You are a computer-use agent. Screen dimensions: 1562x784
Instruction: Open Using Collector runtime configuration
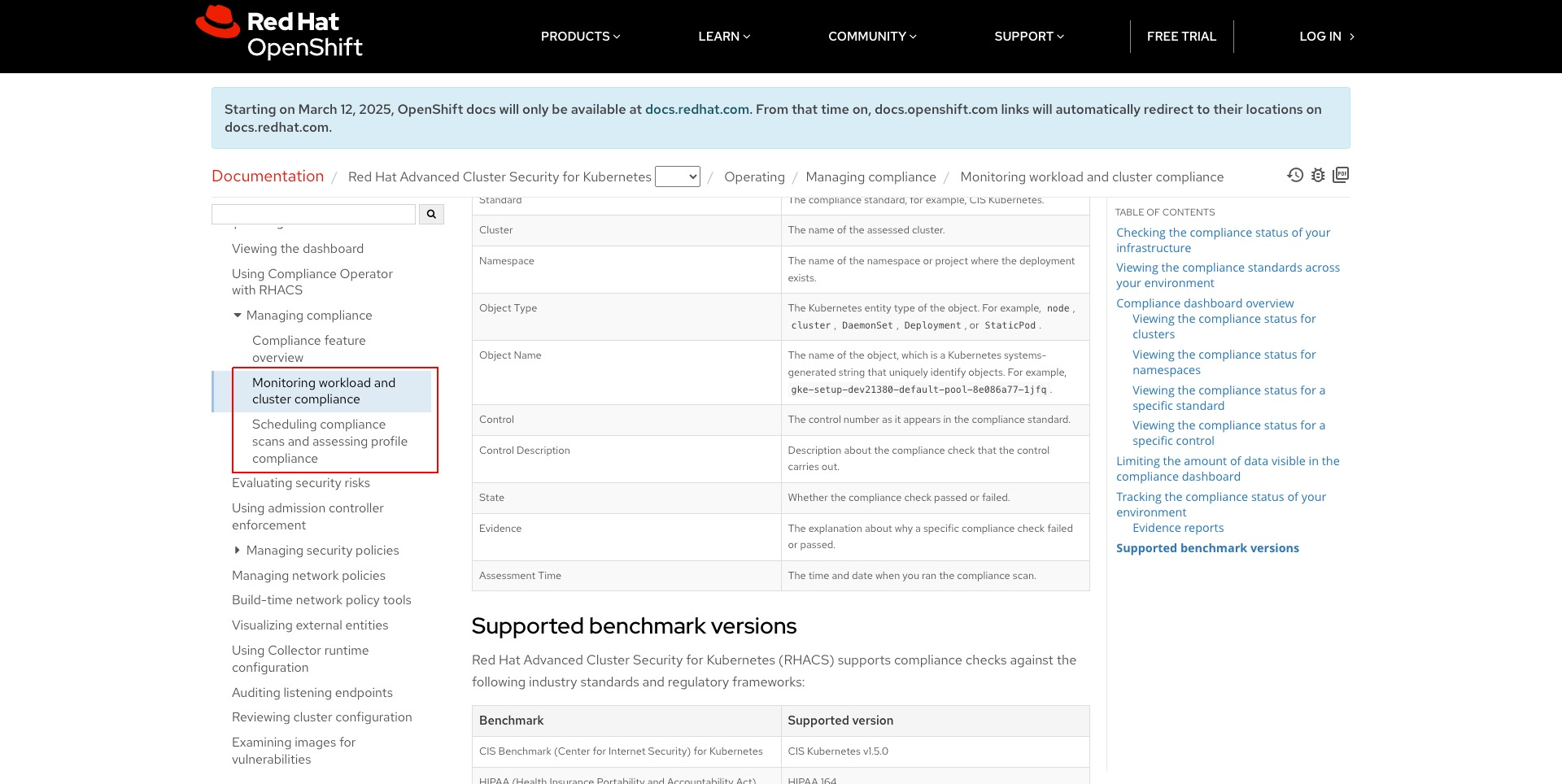coord(300,659)
